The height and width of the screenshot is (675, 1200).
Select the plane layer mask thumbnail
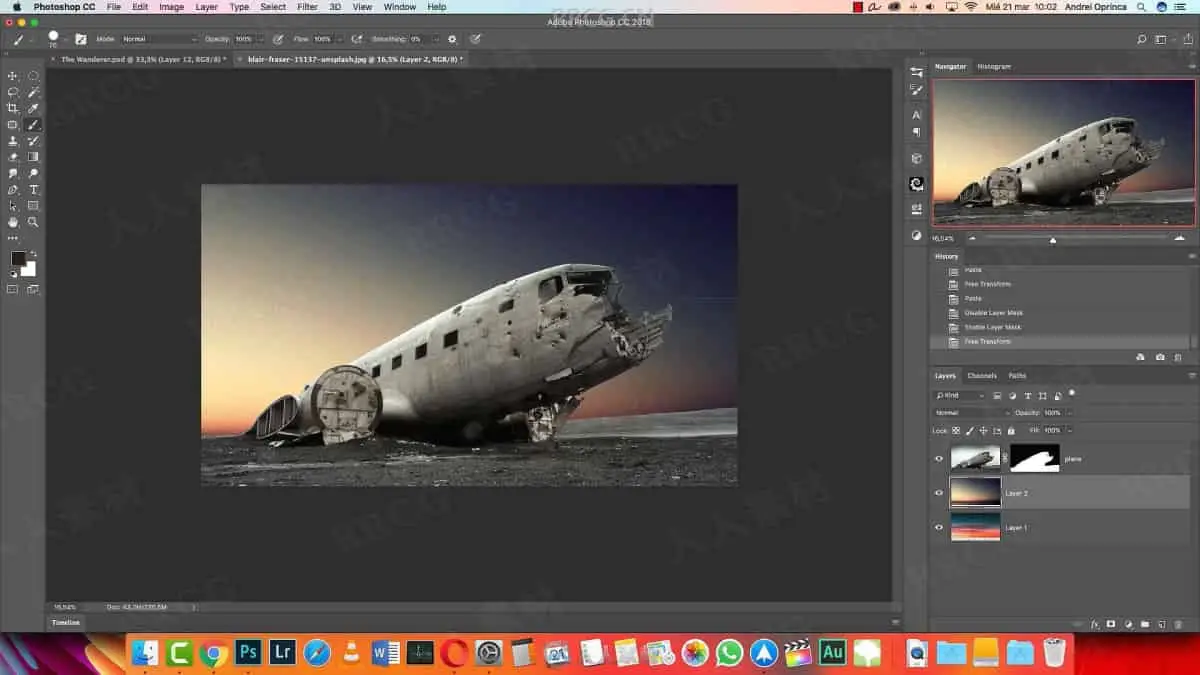1034,458
